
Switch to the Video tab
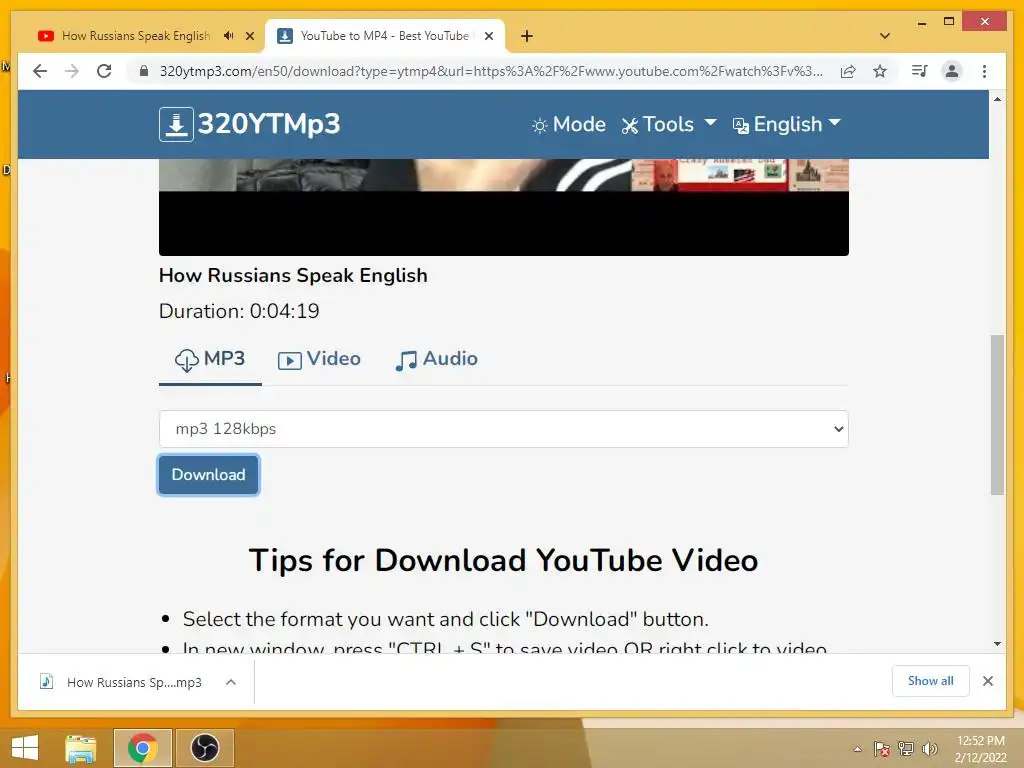point(319,359)
